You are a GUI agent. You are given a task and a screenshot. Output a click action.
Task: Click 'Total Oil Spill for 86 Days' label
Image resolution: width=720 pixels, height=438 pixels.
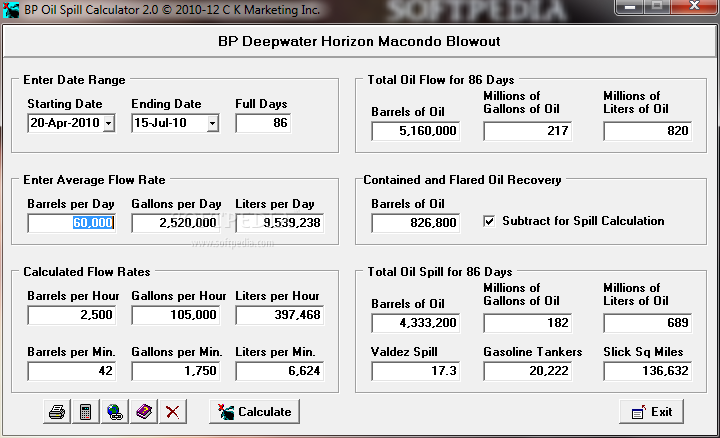click(440, 272)
